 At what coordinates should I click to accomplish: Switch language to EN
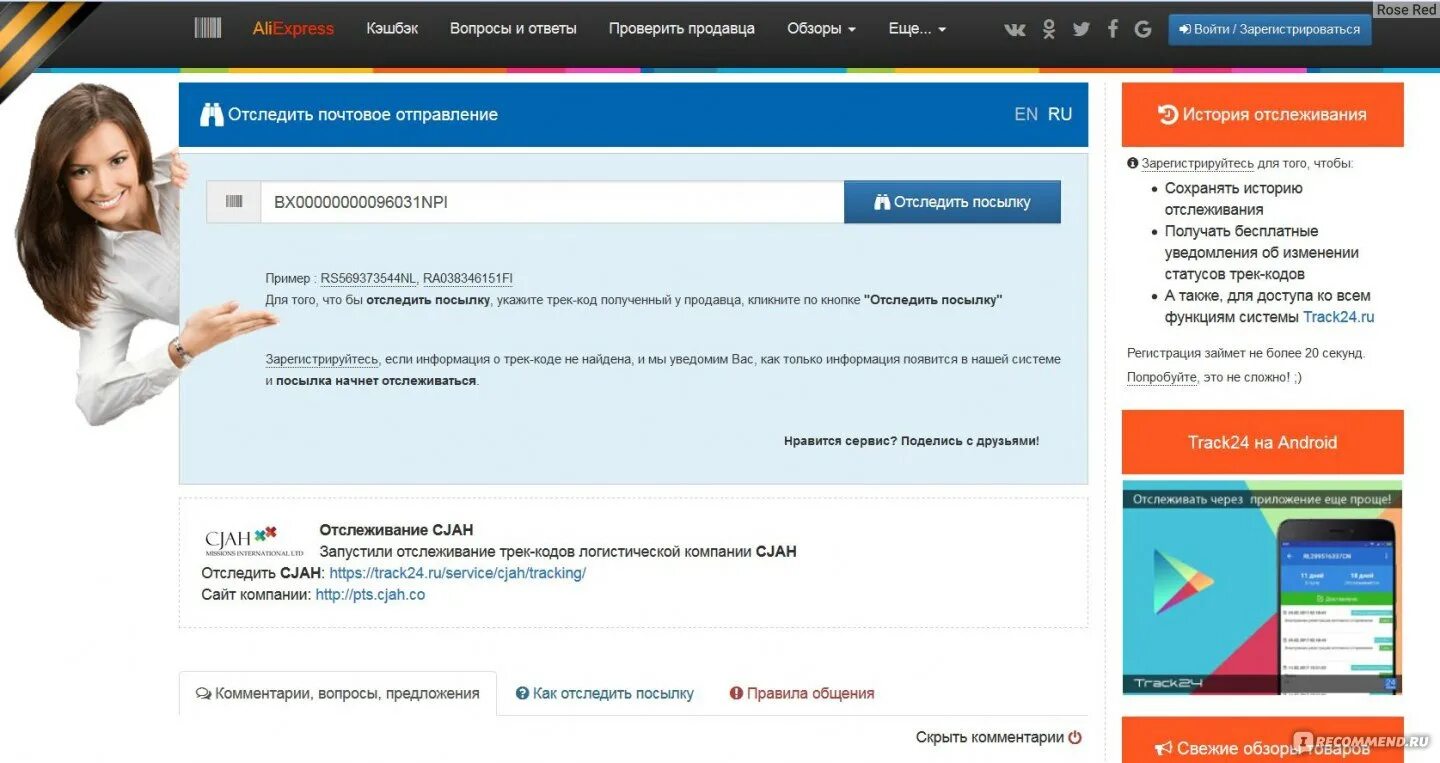1026,114
